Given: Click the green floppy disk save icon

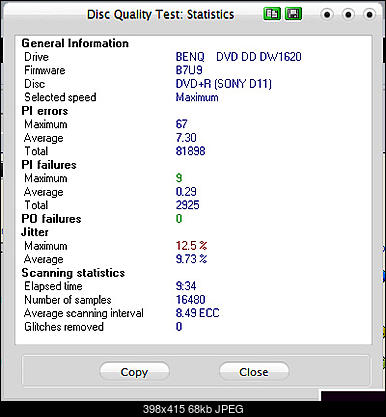Looking at the screenshot, I should 293,14.
